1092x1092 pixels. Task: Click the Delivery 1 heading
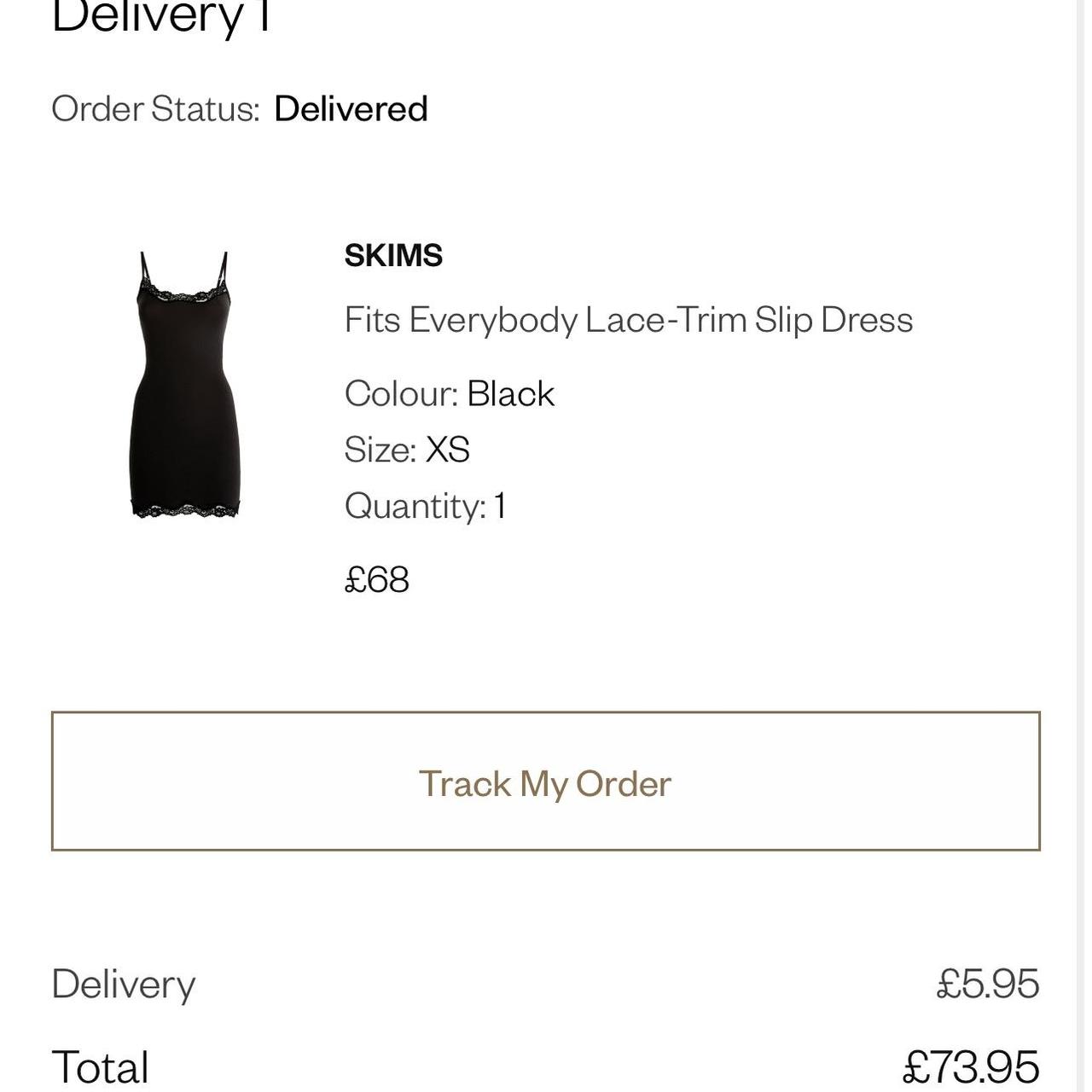(161, 17)
